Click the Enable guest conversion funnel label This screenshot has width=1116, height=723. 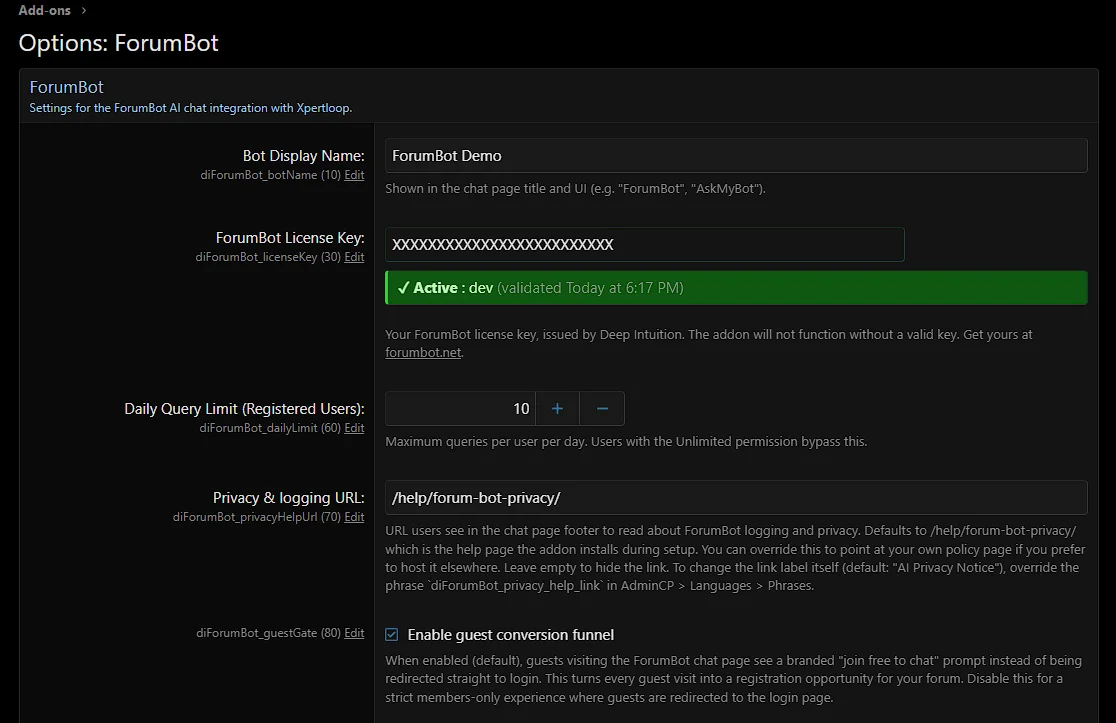pyautogui.click(x=511, y=635)
